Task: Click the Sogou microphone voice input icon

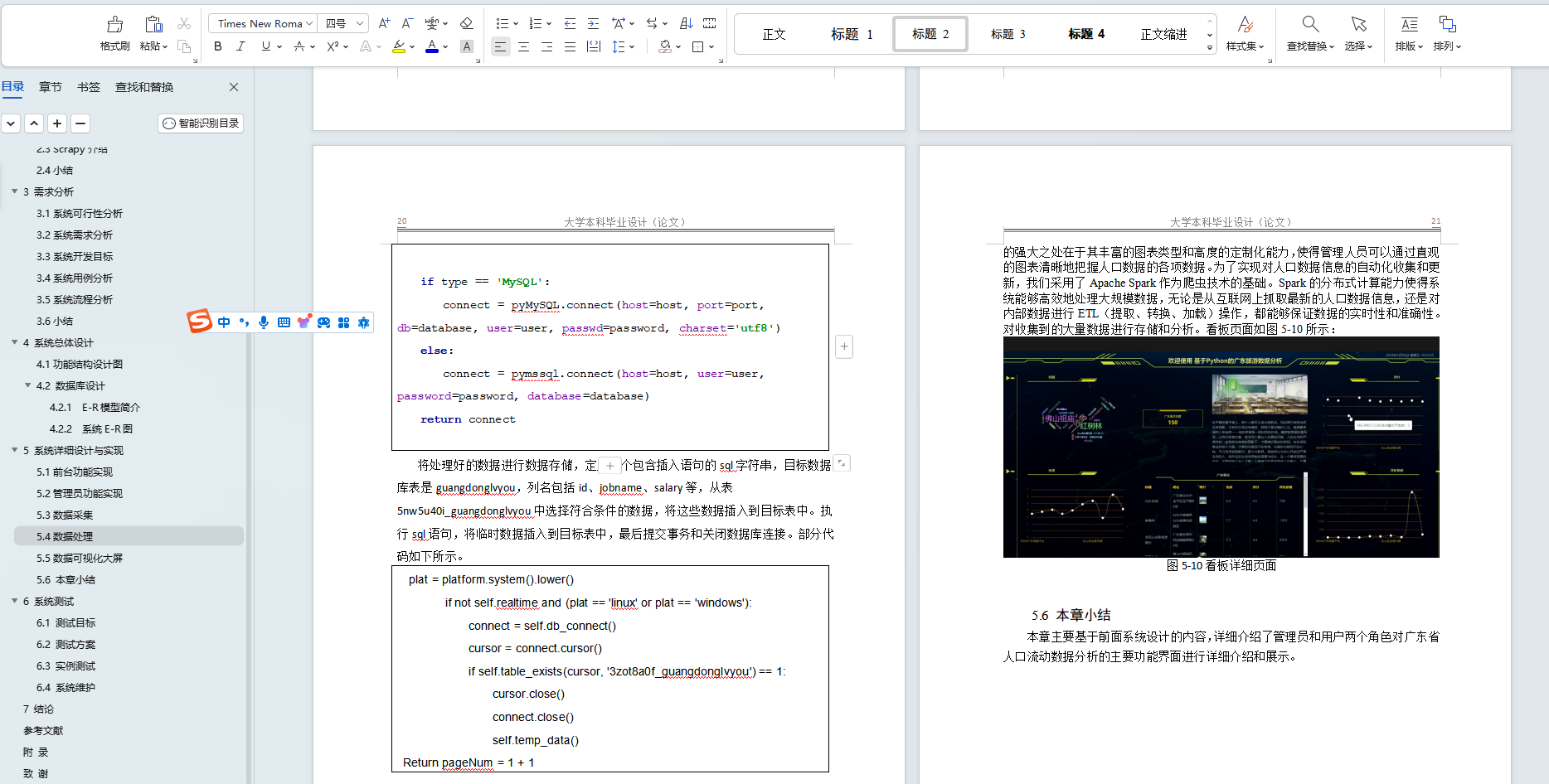Action: click(x=264, y=322)
